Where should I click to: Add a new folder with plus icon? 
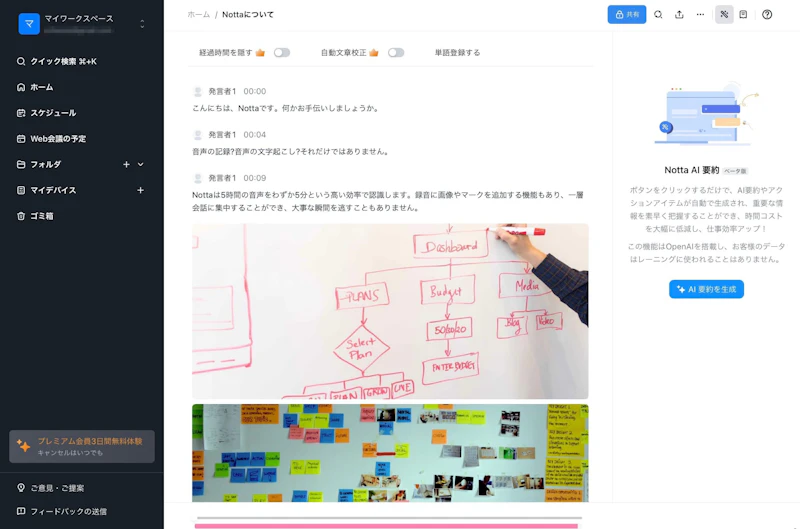click(x=126, y=164)
